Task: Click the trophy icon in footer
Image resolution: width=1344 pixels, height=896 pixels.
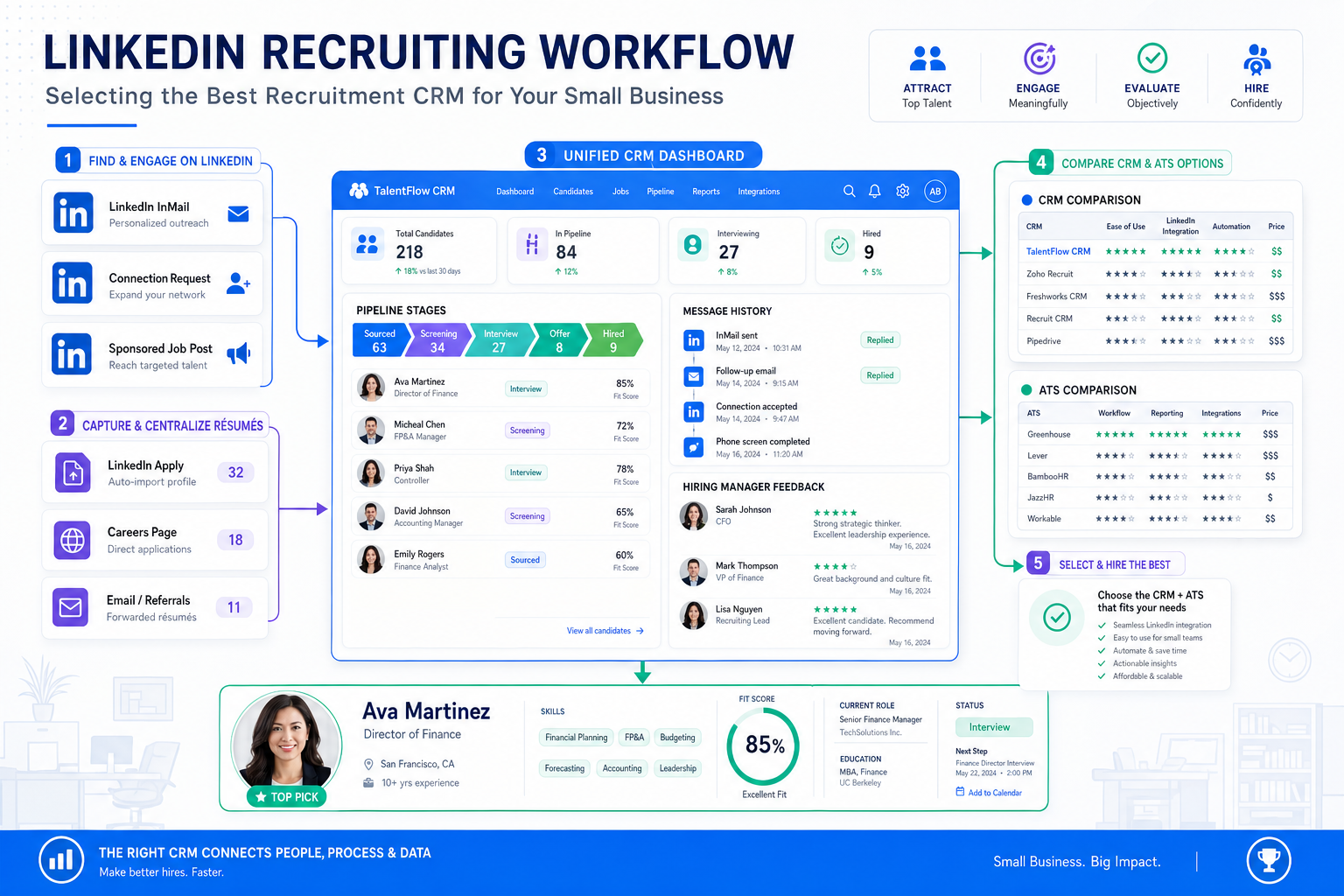Action: point(1269,861)
